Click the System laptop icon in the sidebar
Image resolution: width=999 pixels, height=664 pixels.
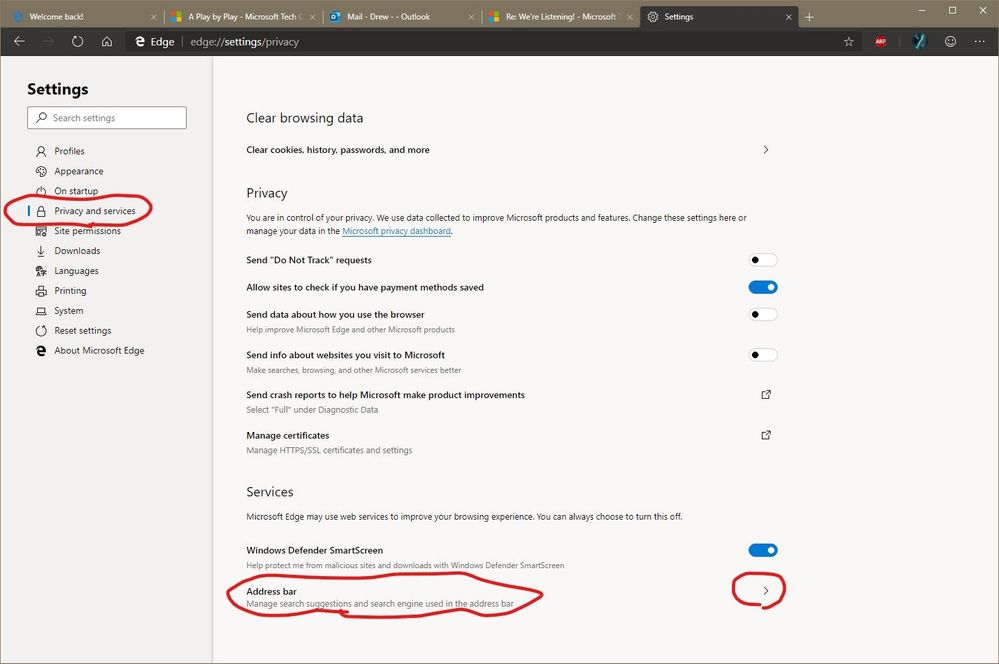(41, 311)
